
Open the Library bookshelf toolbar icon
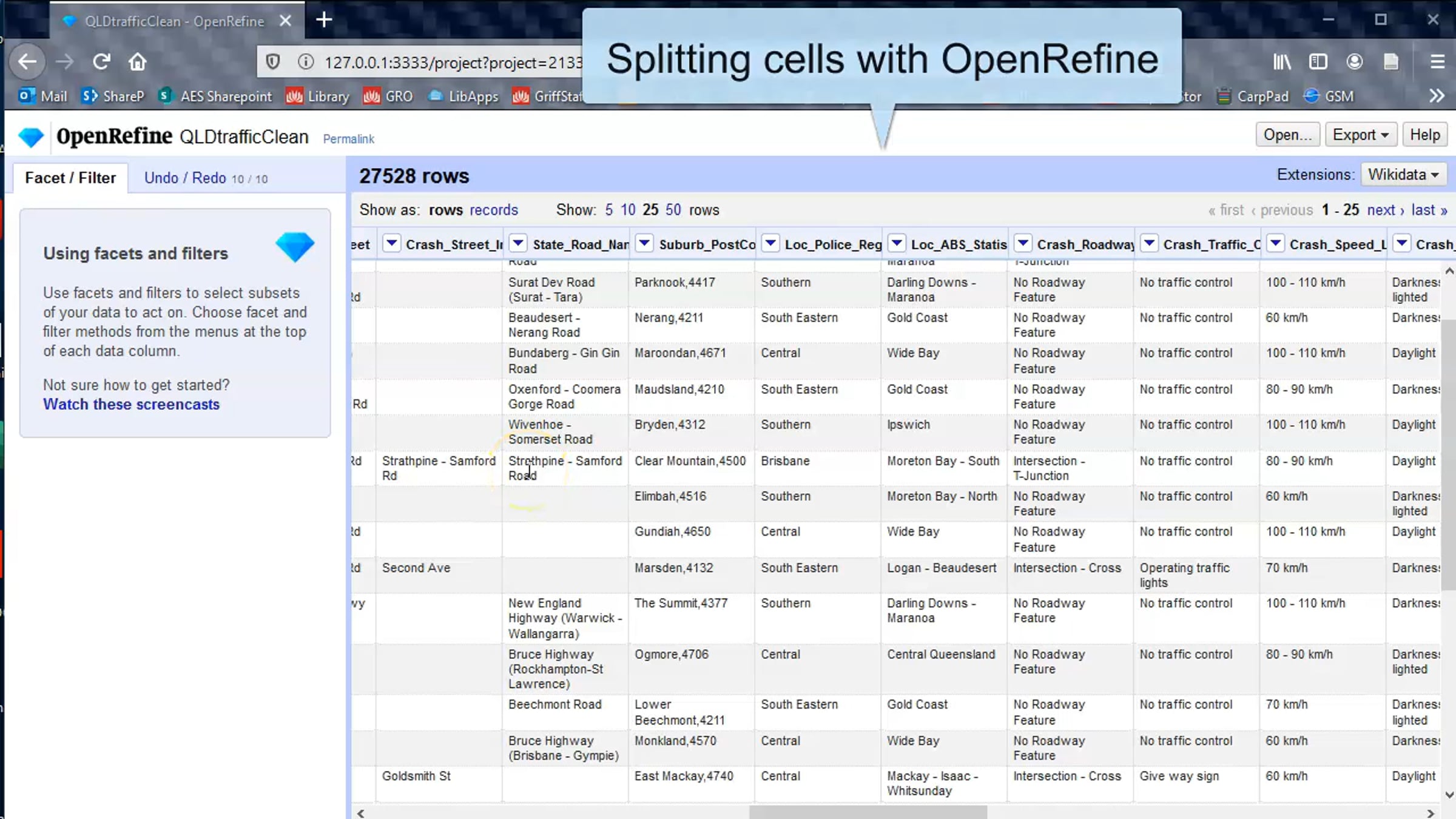click(1282, 62)
